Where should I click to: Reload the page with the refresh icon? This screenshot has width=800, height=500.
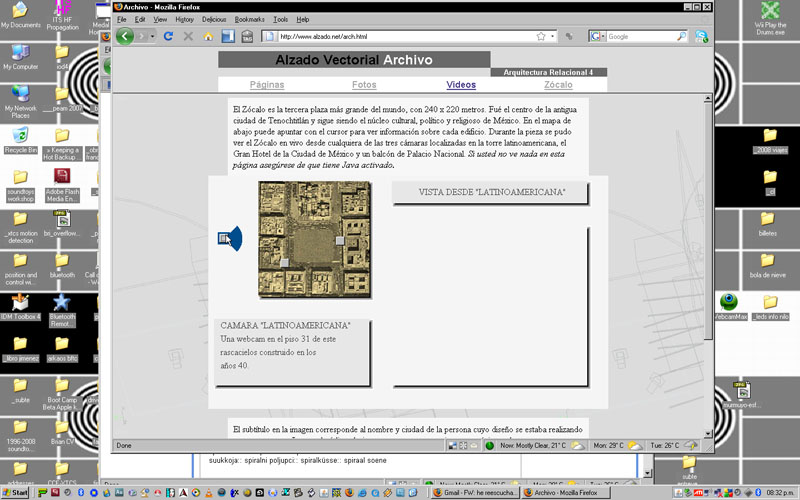point(168,36)
